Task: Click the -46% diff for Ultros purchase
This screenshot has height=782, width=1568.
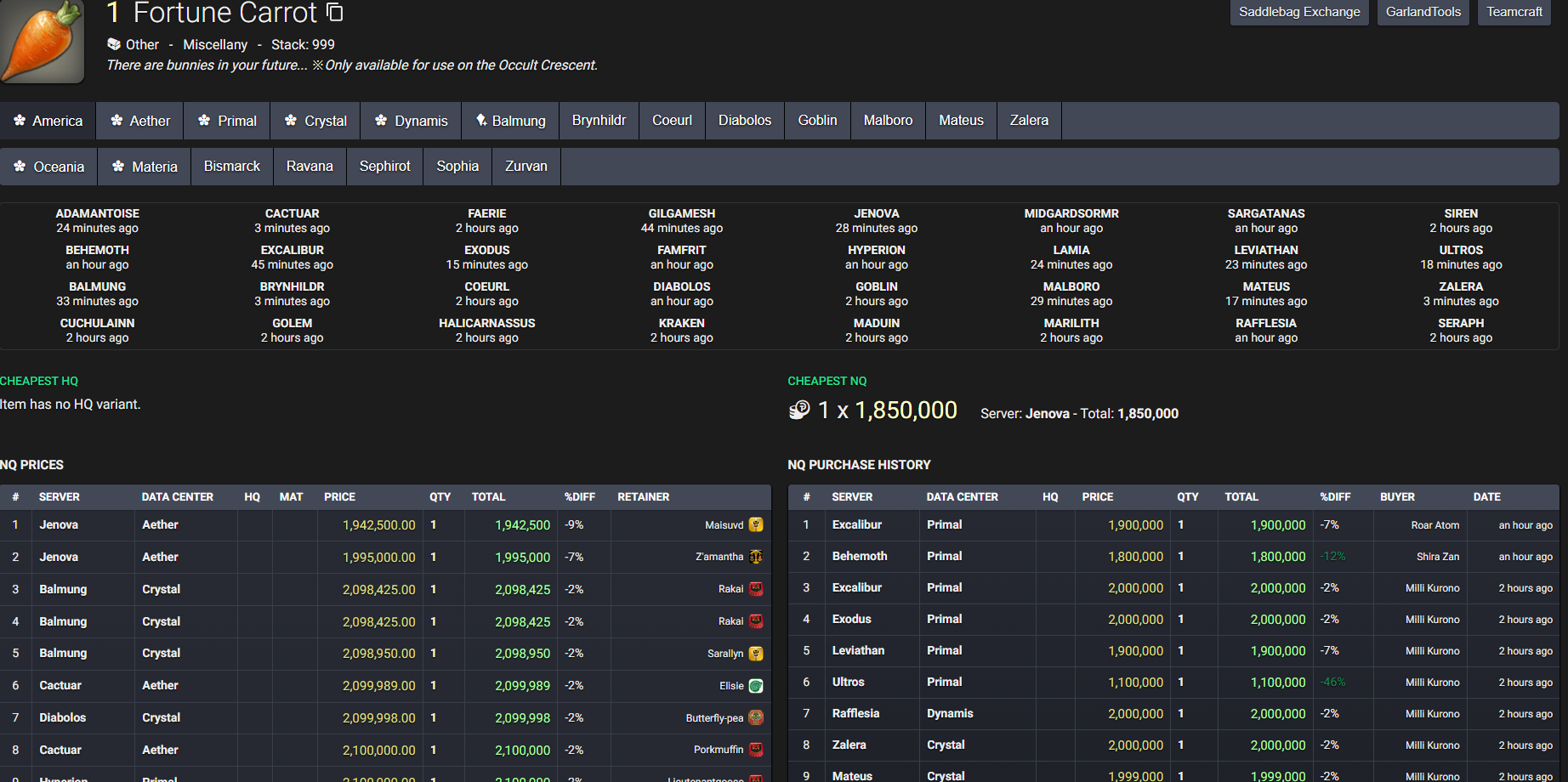Action: pyautogui.click(x=1332, y=683)
